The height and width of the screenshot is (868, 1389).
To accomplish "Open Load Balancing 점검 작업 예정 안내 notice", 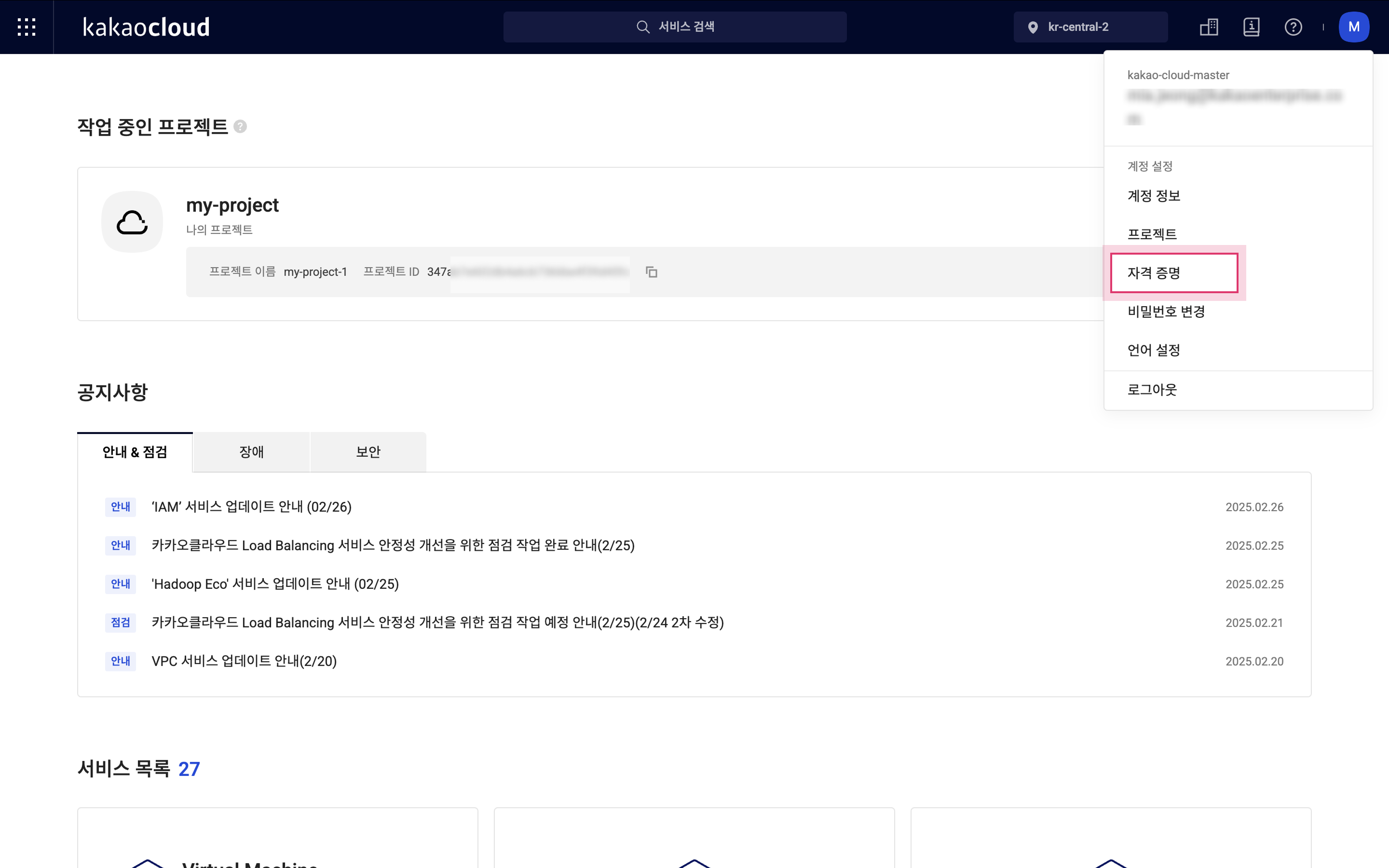I will click(437, 622).
